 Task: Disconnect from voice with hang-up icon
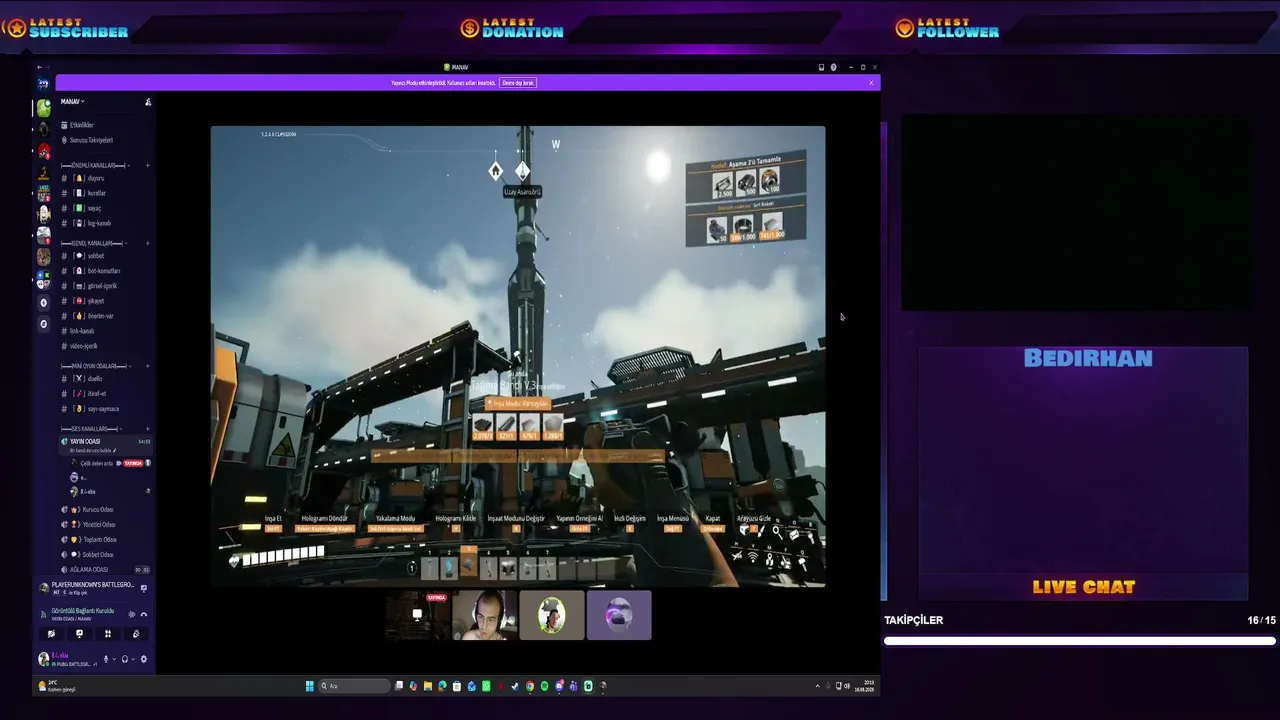[x=144, y=614]
